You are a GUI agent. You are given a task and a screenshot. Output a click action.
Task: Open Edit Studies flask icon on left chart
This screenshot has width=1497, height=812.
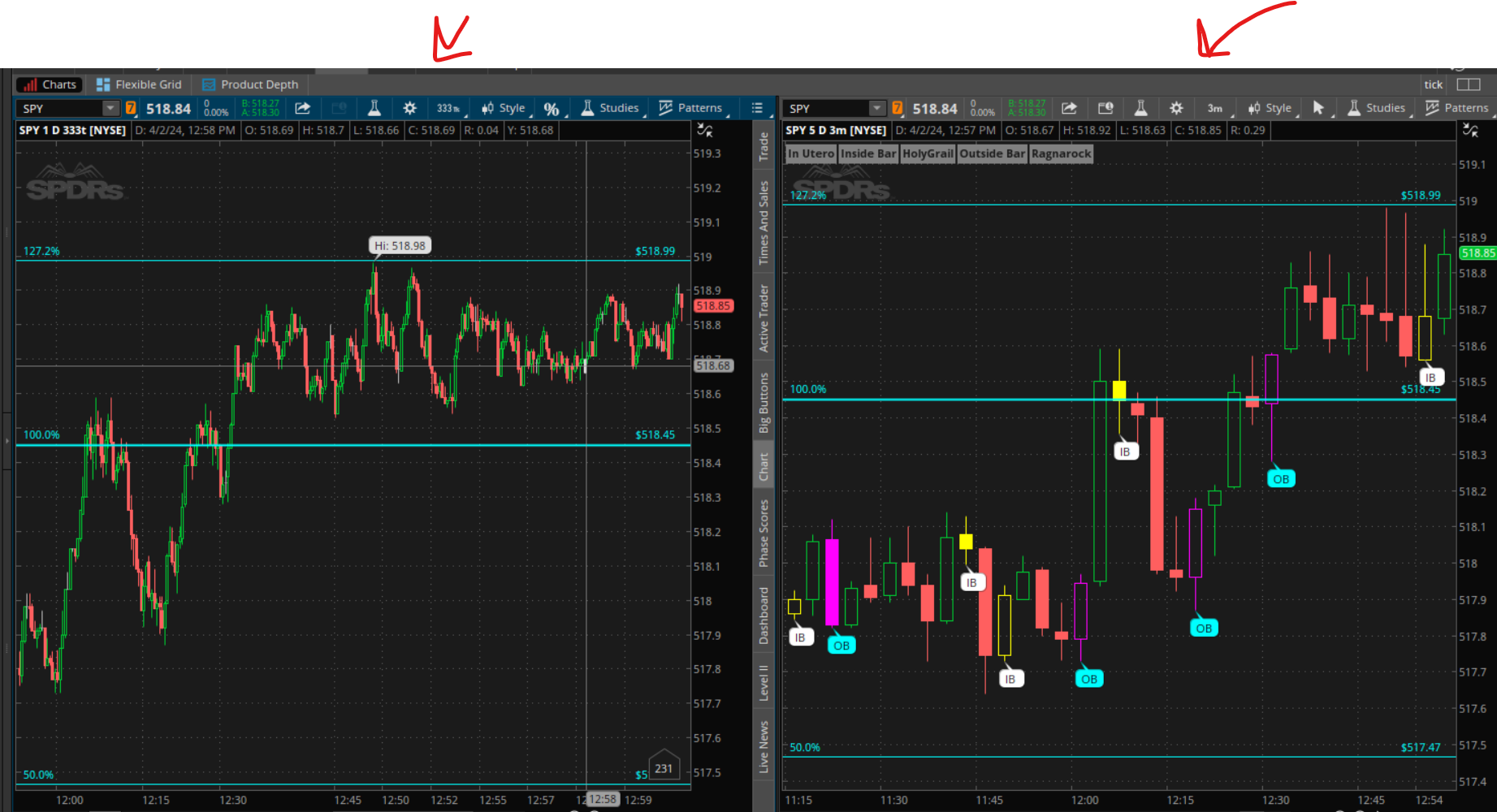click(374, 108)
